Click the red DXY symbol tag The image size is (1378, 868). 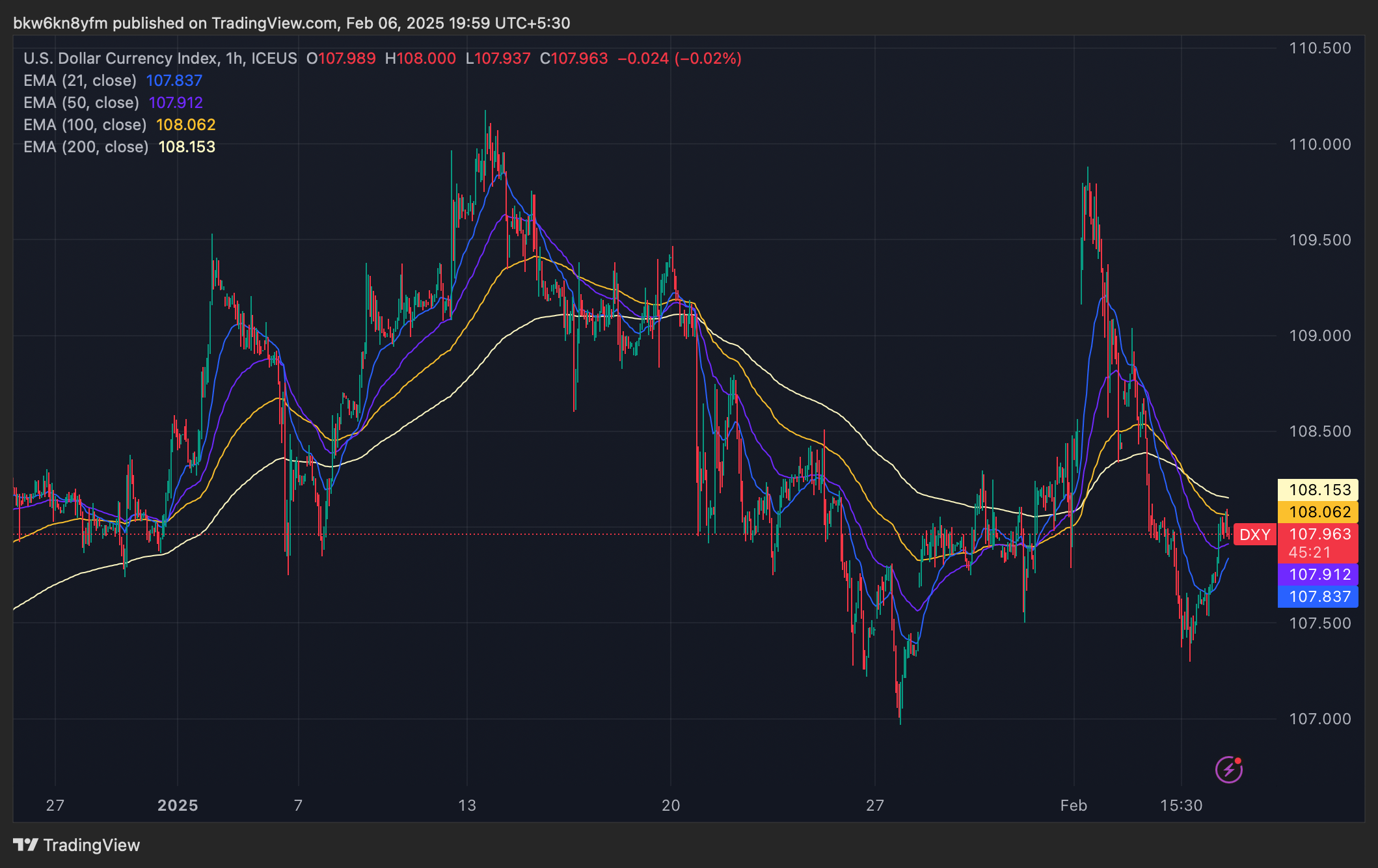tap(1254, 534)
